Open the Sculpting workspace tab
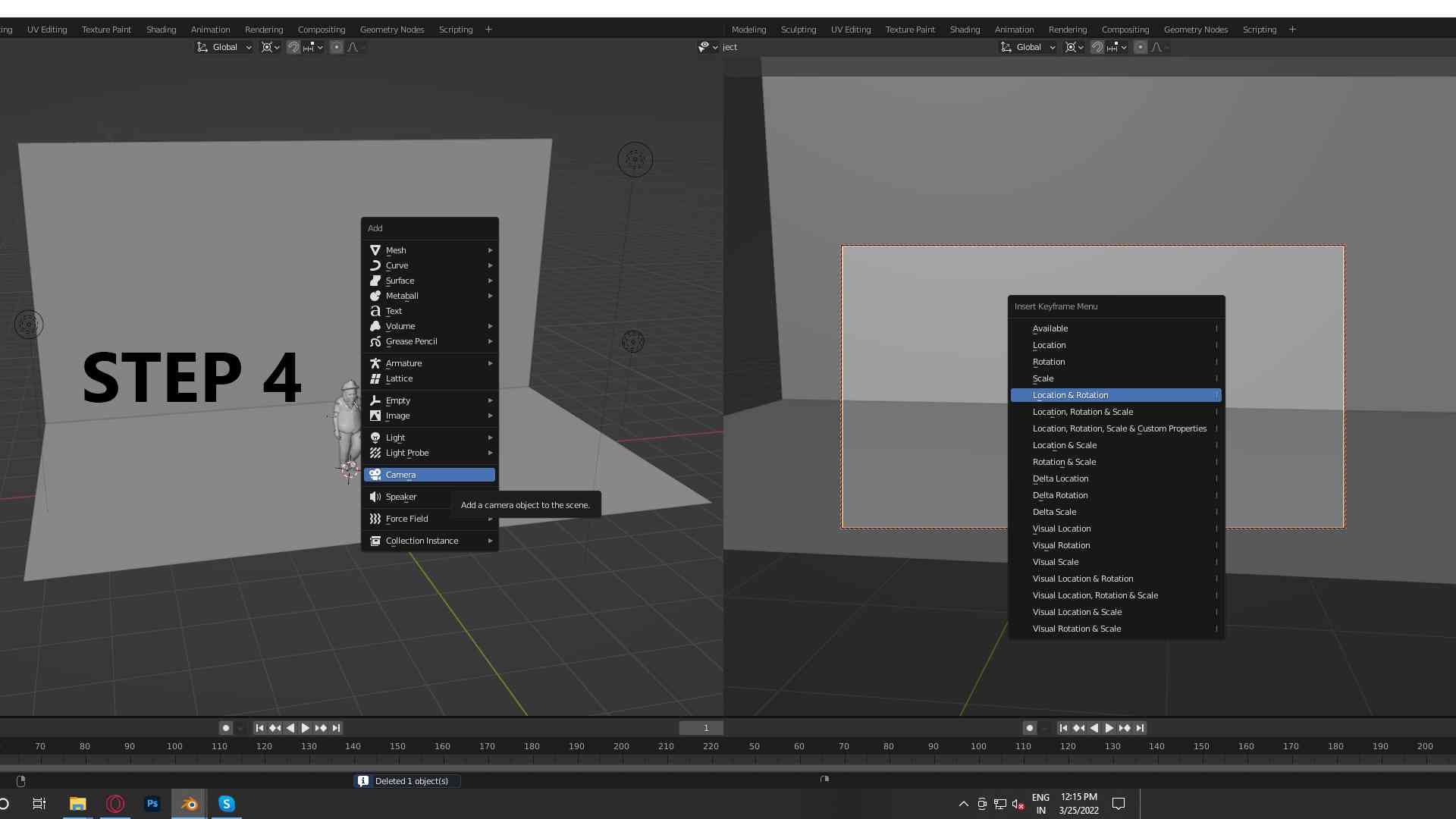The height and width of the screenshot is (819, 1456). coord(799,30)
